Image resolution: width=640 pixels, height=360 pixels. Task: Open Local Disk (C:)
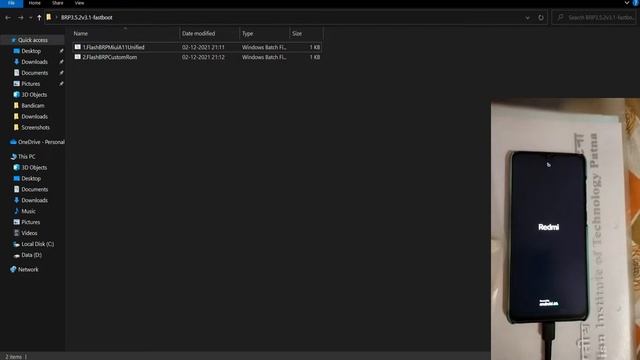coord(38,244)
